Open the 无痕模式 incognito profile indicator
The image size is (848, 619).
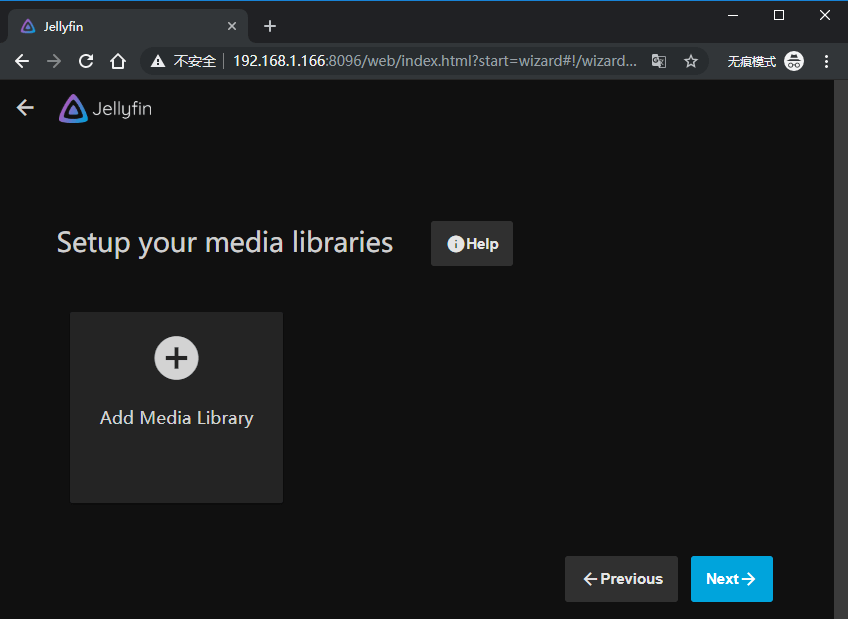765,61
